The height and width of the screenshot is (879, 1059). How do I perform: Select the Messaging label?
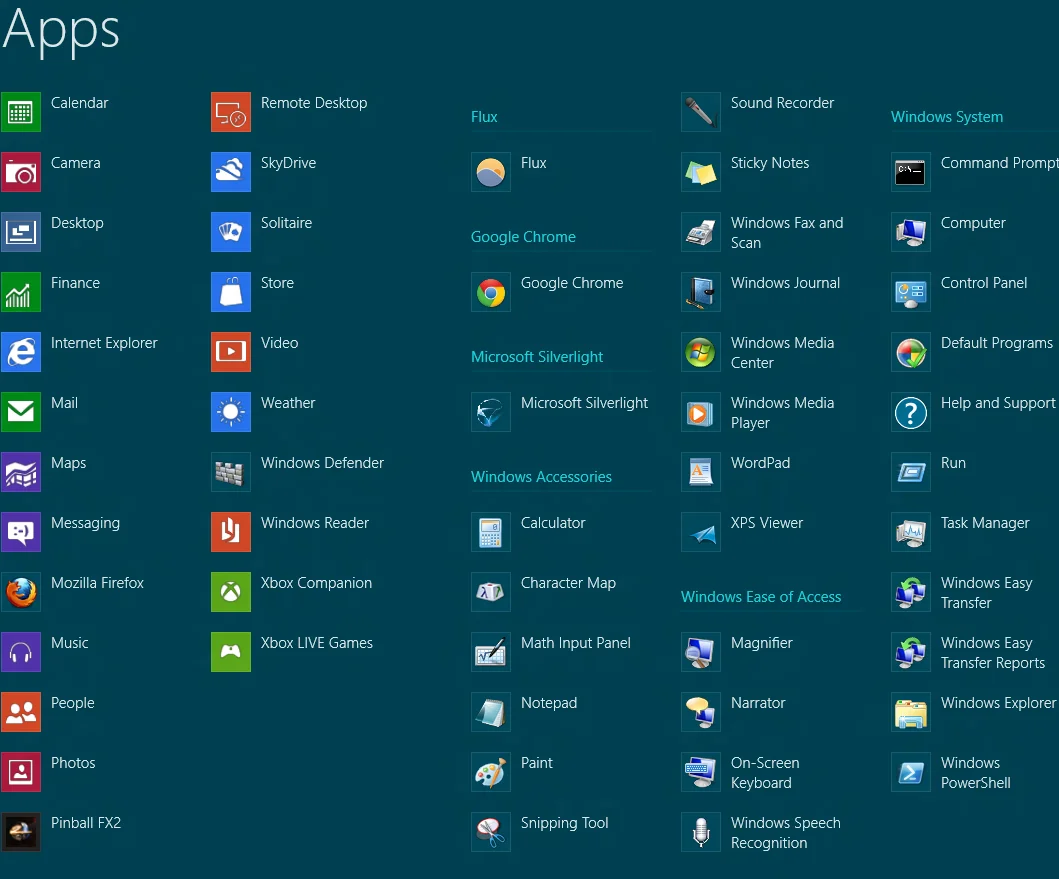tap(85, 524)
